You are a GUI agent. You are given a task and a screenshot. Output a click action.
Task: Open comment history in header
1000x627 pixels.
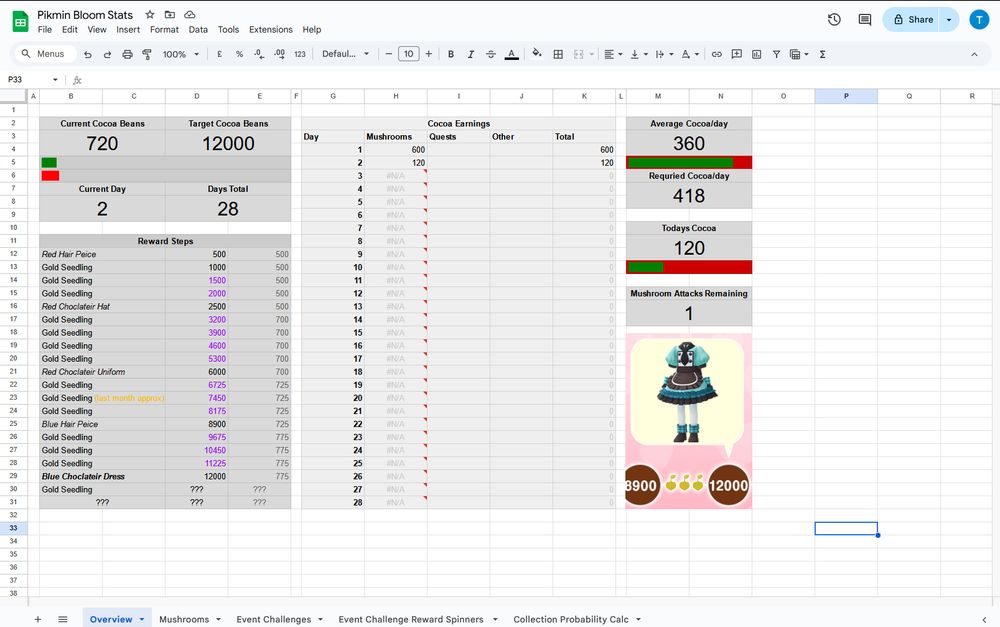(865, 20)
